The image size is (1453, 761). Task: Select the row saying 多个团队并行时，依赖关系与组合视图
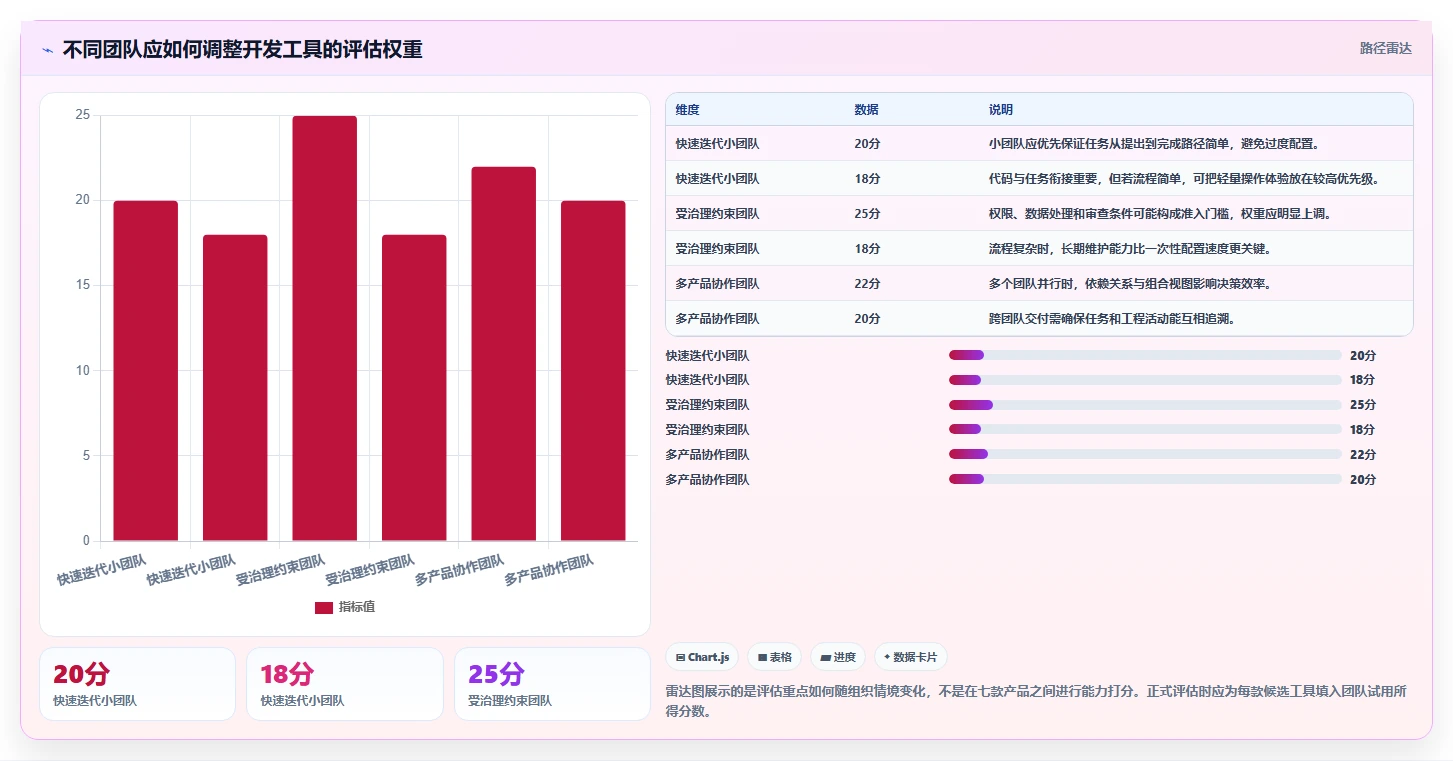click(x=1039, y=283)
